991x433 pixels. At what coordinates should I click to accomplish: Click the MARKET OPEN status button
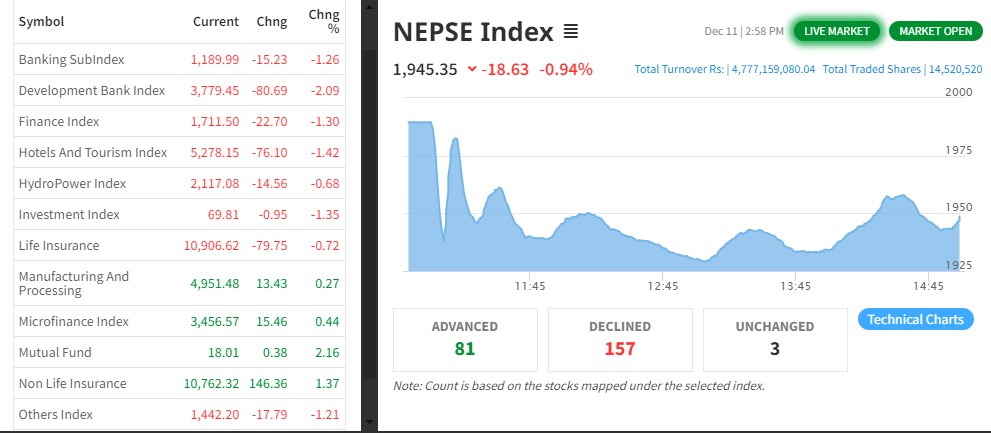pos(935,31)
